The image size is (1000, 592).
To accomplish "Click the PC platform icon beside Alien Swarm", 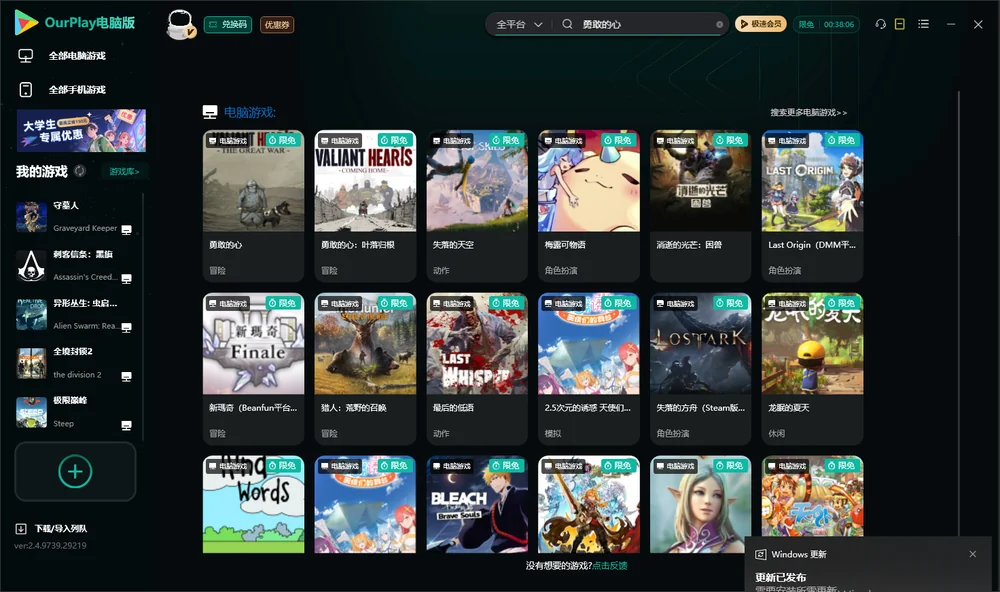I will pyautogui.click(x=126, y=328).
